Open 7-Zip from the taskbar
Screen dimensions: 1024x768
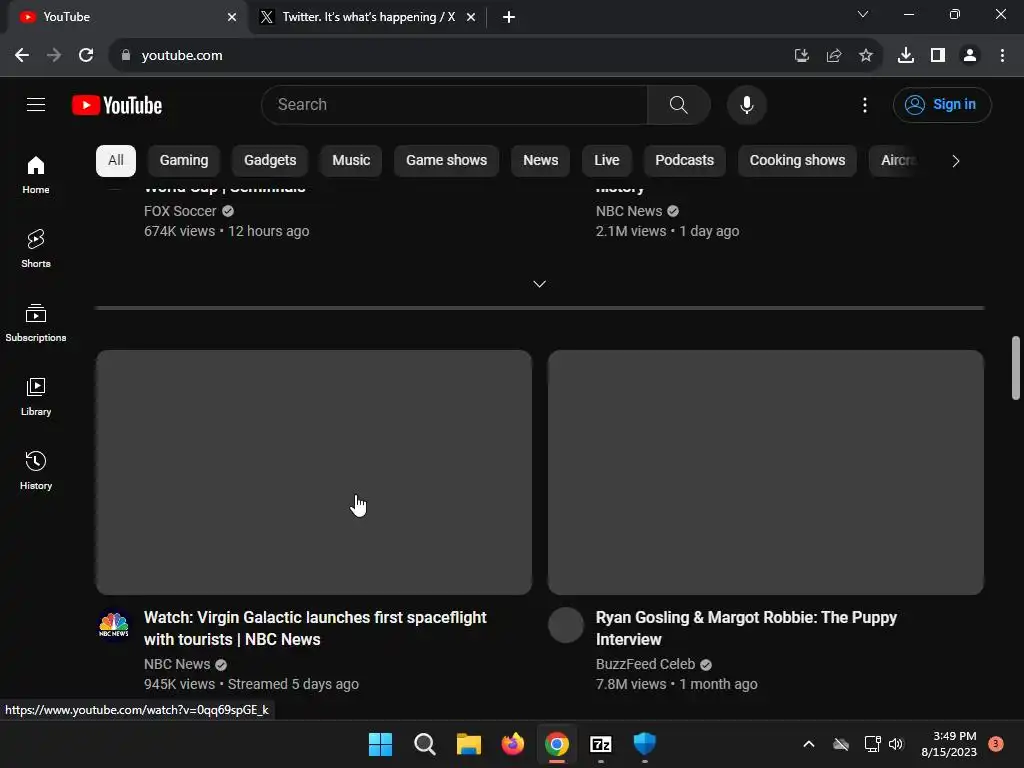tap(601, 744)
